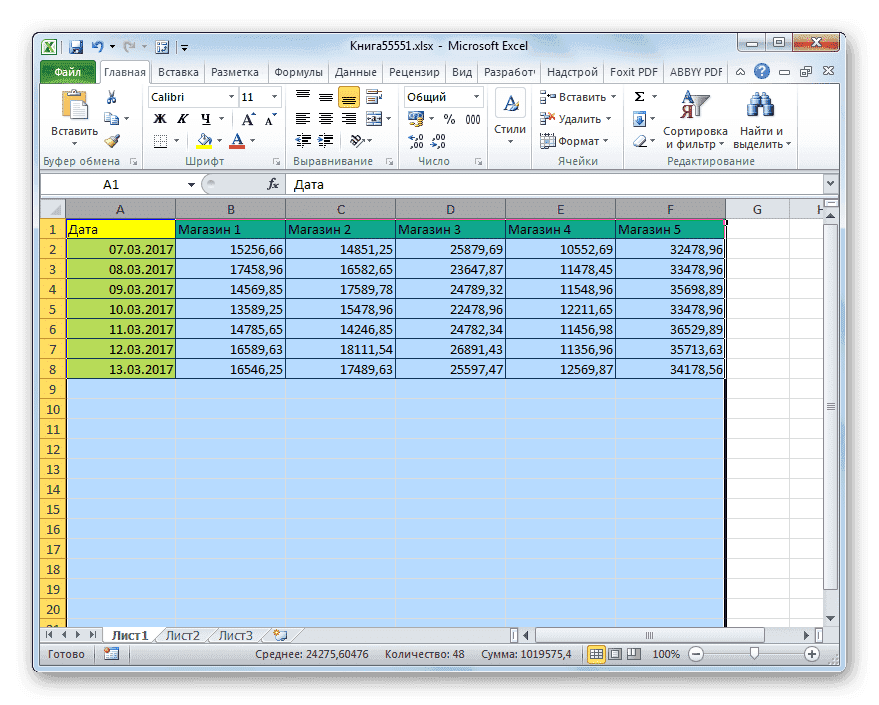Expand the fill color dropdown arrow

218,140
